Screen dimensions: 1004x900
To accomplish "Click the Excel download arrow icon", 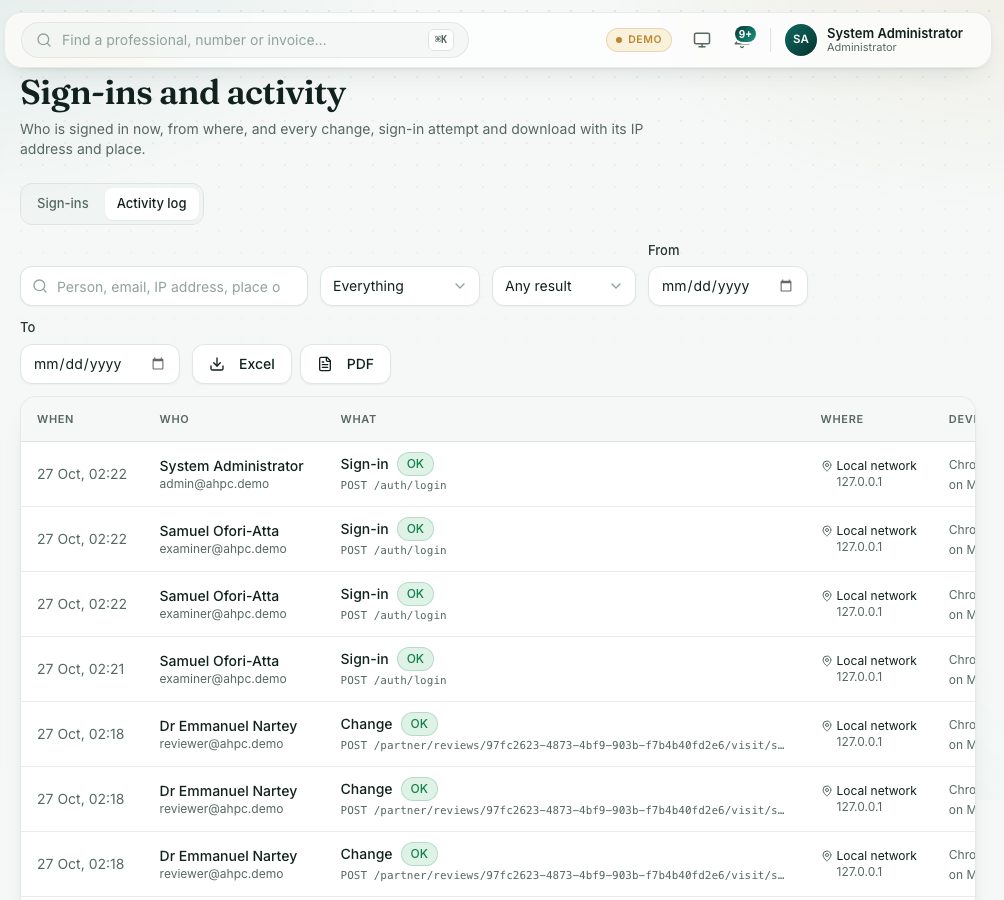I will click(x=217, y=364).
